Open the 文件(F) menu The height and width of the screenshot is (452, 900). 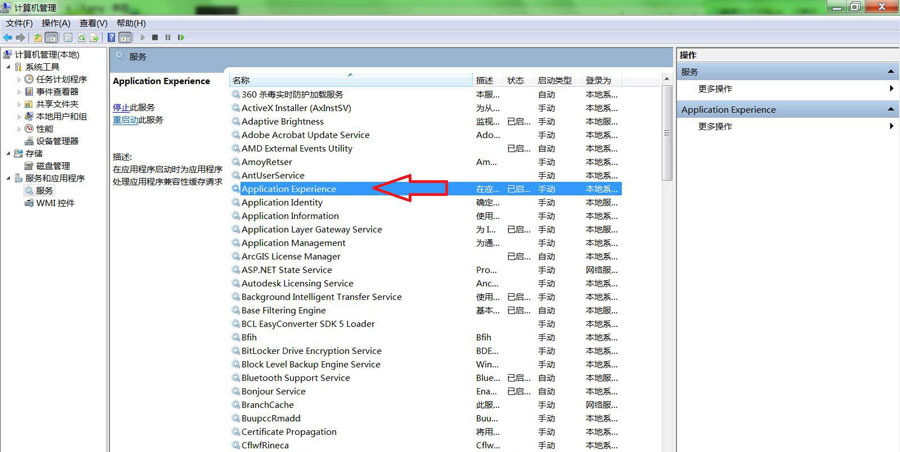click(x=19, y=23)
